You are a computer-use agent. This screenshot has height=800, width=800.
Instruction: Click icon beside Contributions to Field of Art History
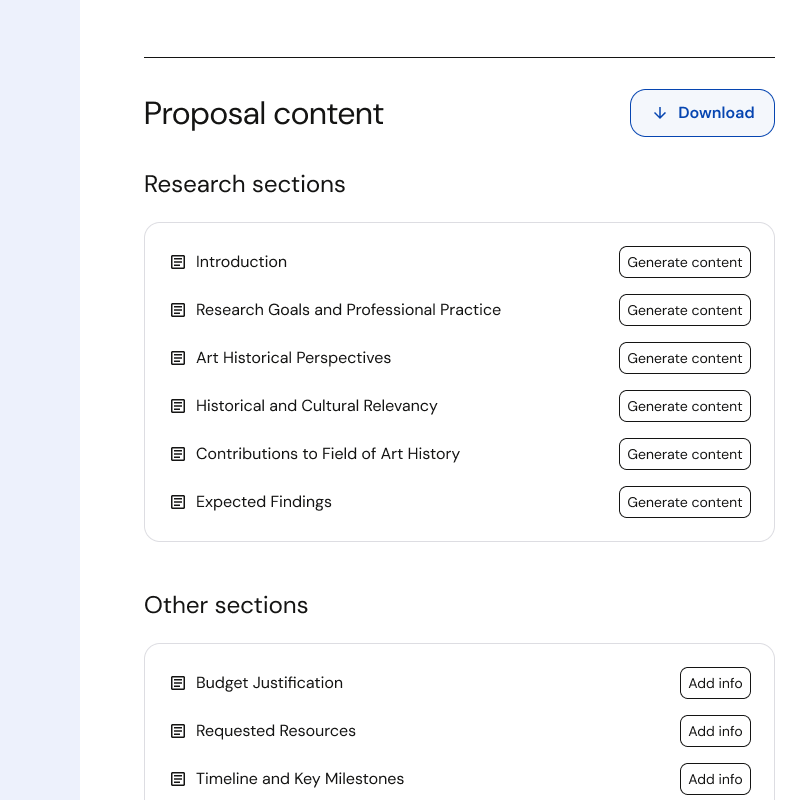(x=178, y=454)
